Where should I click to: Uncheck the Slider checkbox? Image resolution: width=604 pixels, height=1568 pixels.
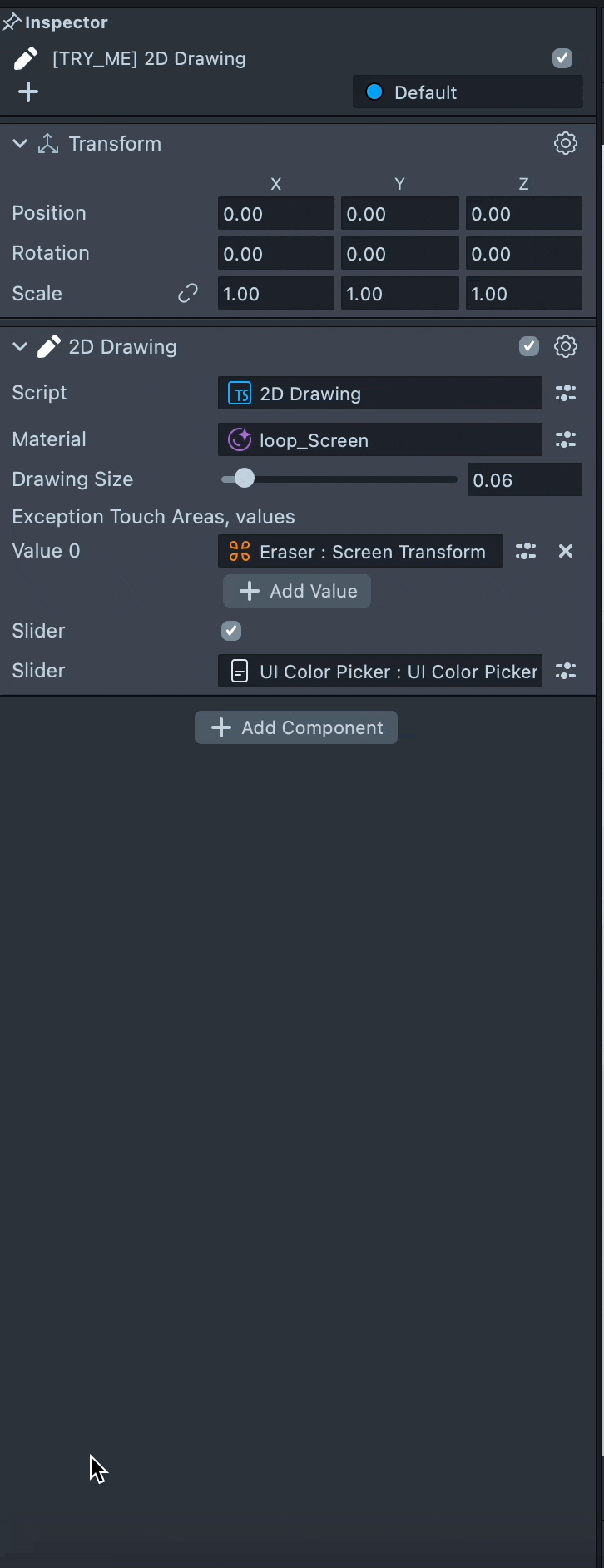point(231,631)
